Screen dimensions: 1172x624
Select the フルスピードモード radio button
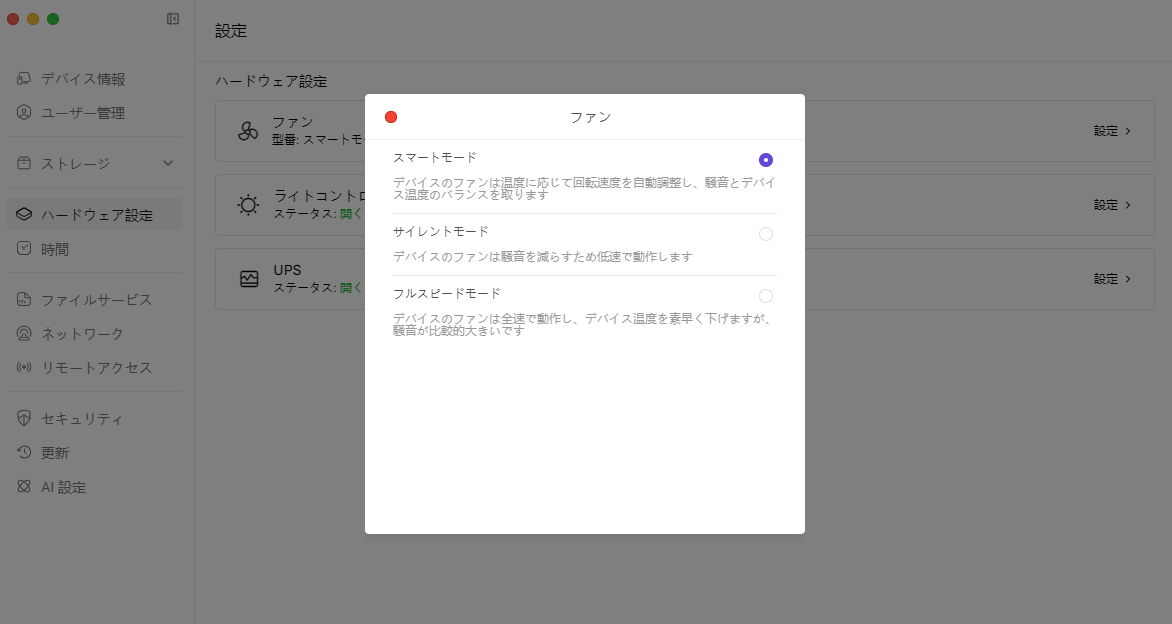pyautogui.click(x=766, y=296)
